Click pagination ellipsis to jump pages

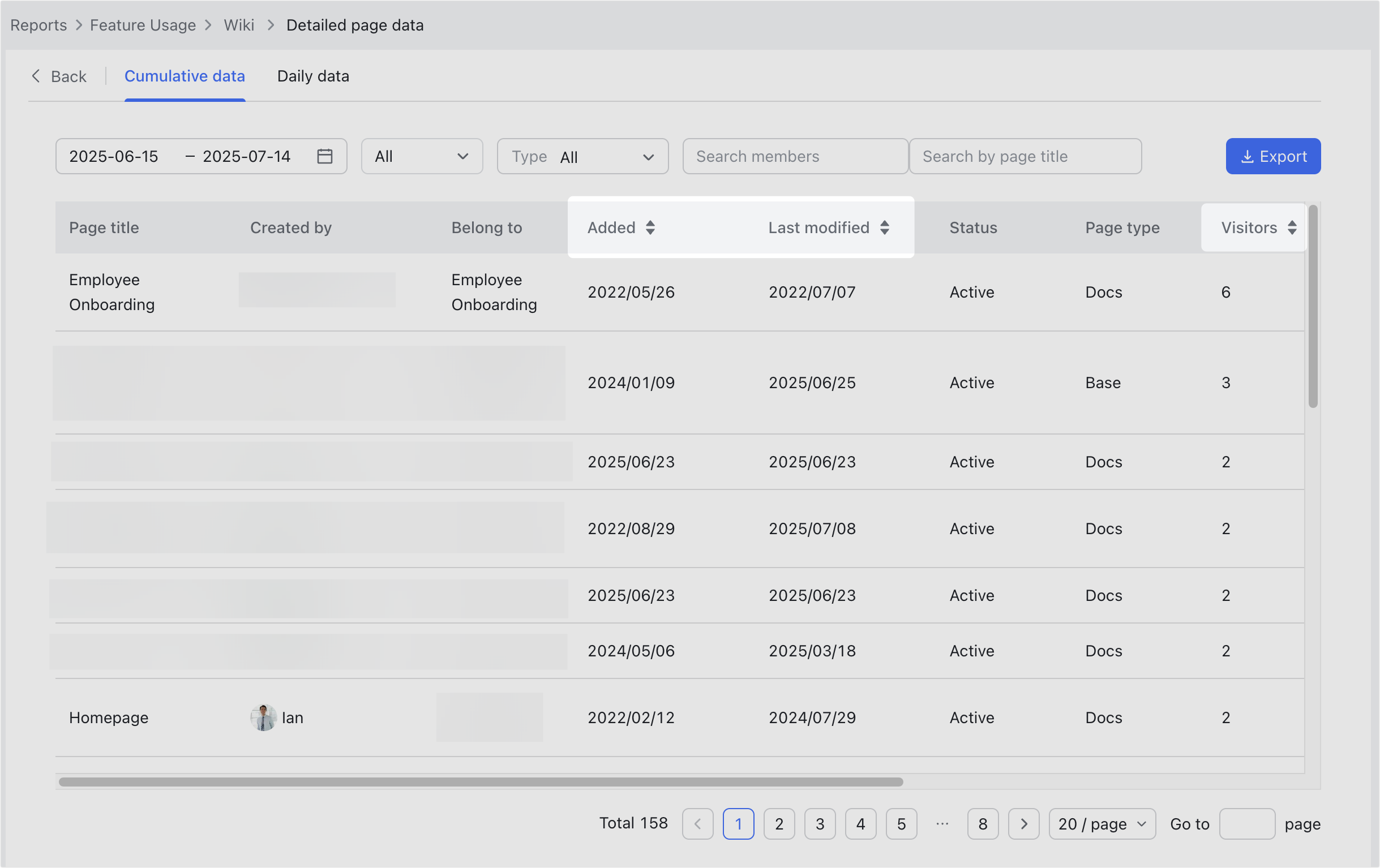point(942,824)
